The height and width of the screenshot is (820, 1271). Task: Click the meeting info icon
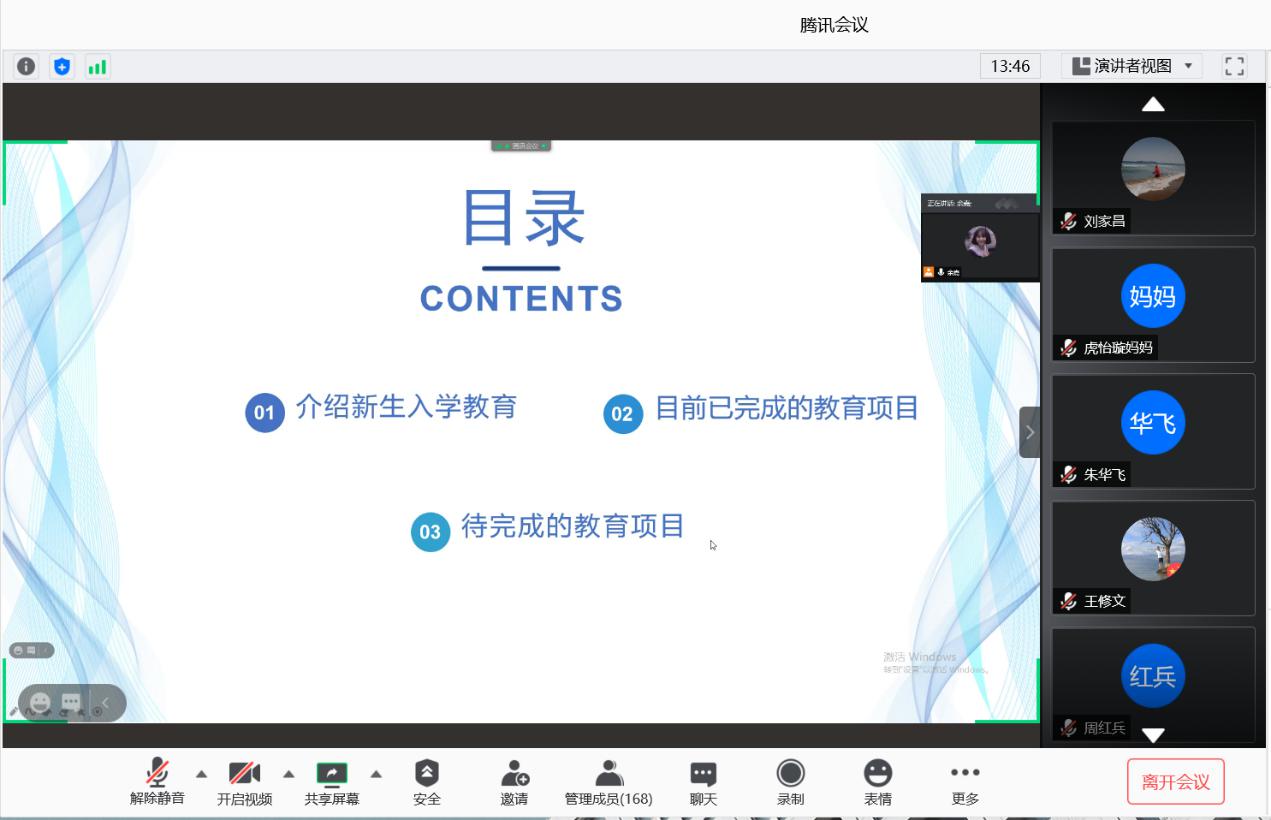click(26, 67)
